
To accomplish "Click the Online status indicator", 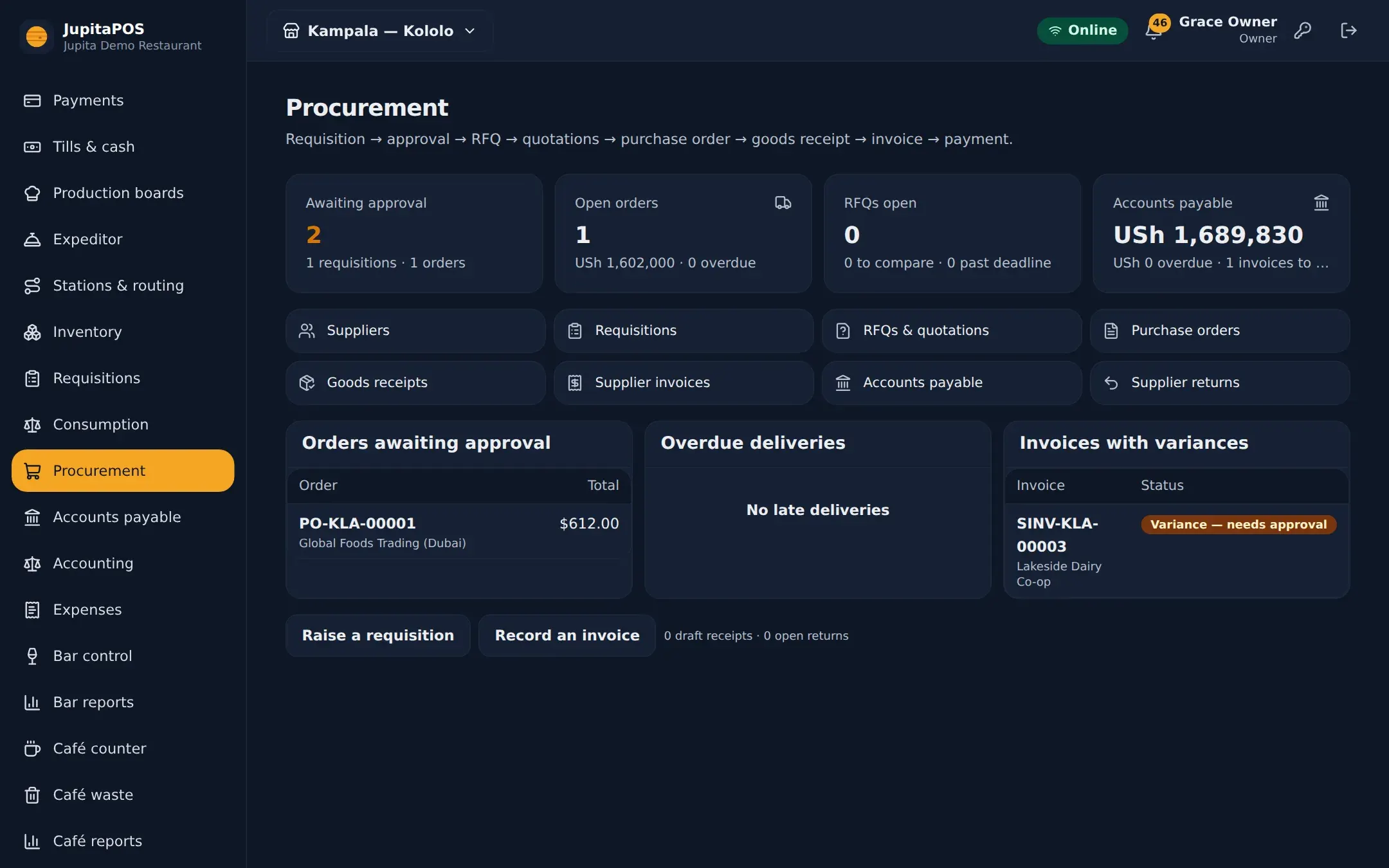I will pos(1082,30).
